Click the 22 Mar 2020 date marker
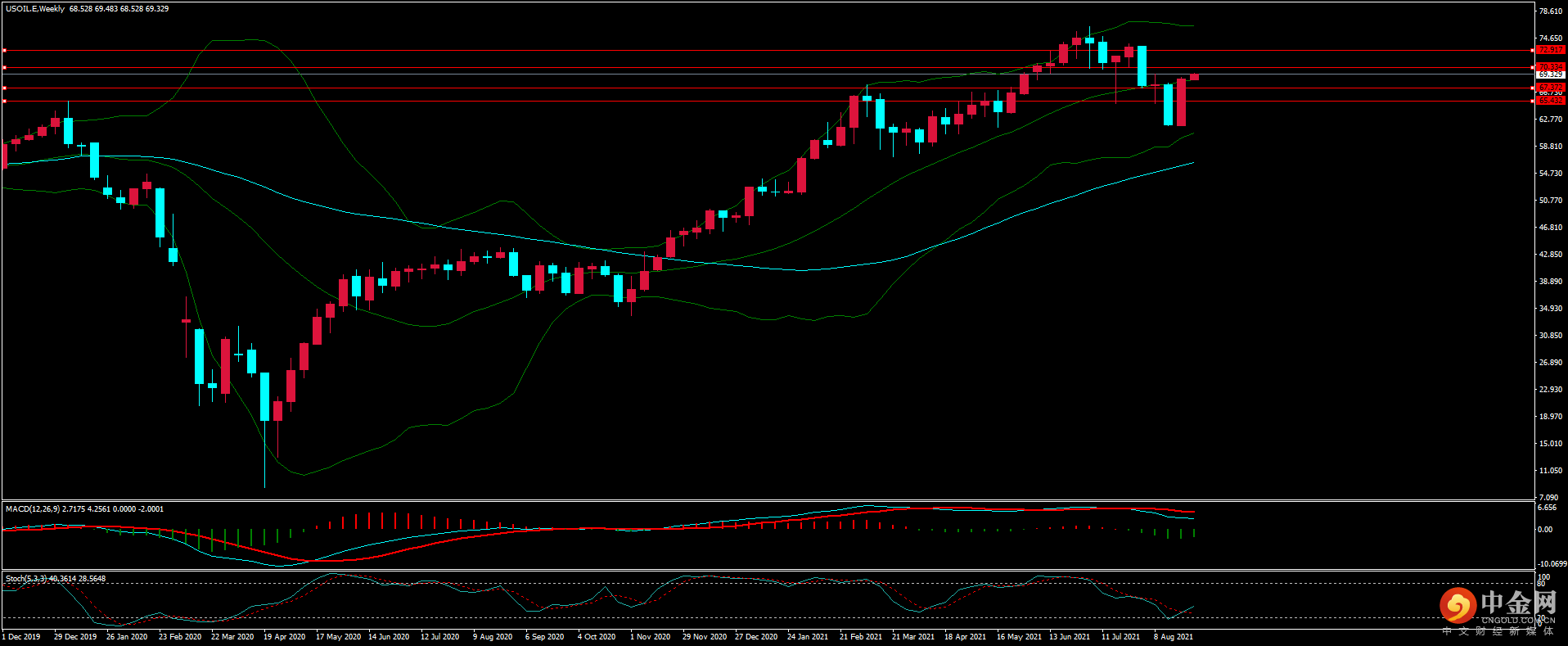The image size is (1568, 646). 232,637
